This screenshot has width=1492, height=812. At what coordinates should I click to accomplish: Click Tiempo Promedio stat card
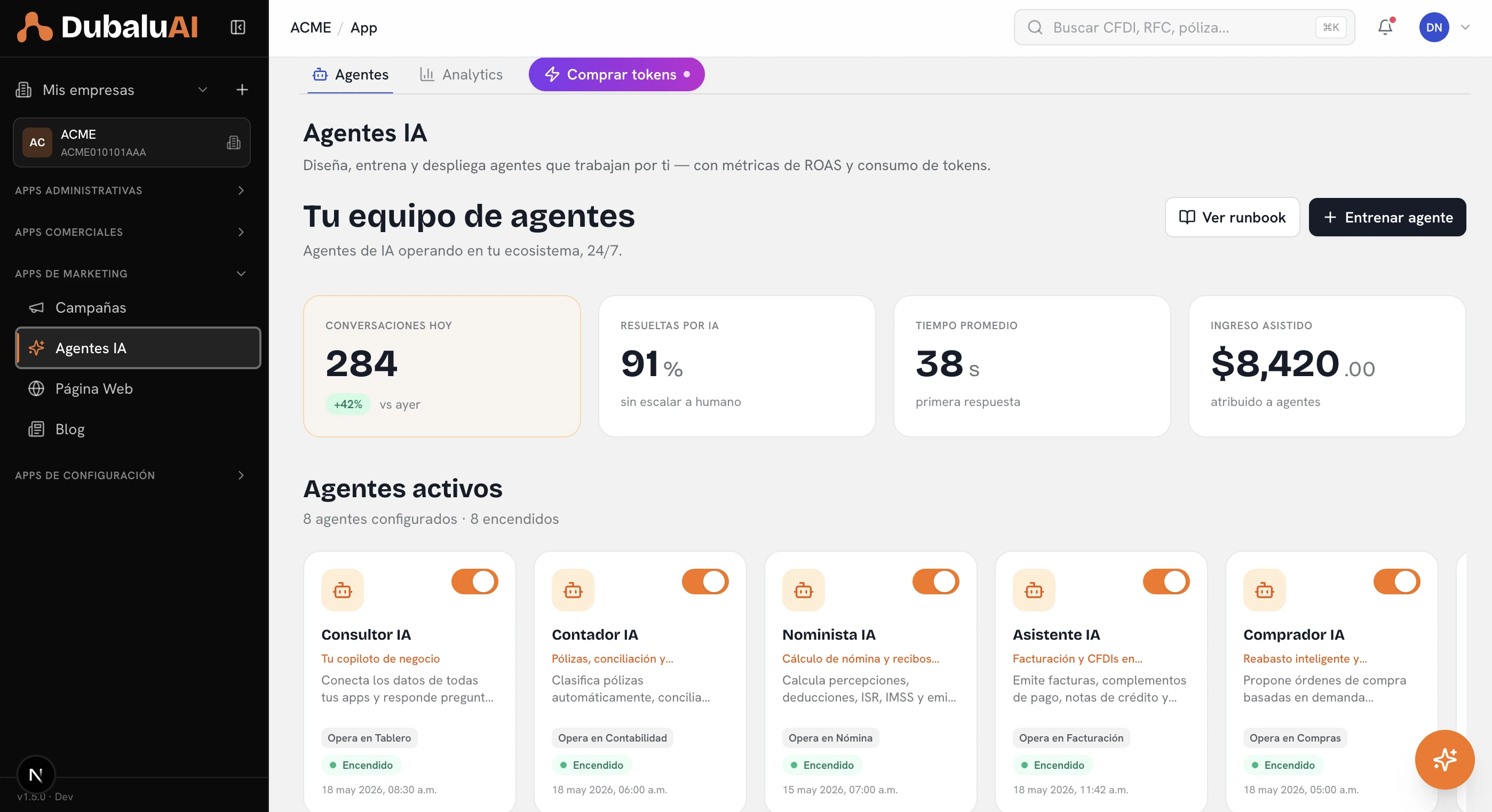(x=1032, y=366)
